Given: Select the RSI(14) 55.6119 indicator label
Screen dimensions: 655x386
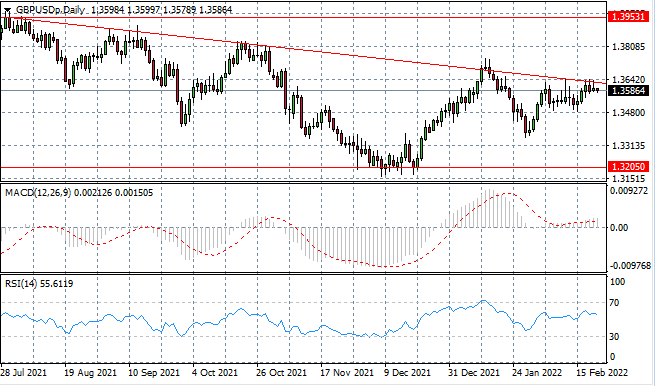Looking at the screenshot, I should tap(39, 284).
